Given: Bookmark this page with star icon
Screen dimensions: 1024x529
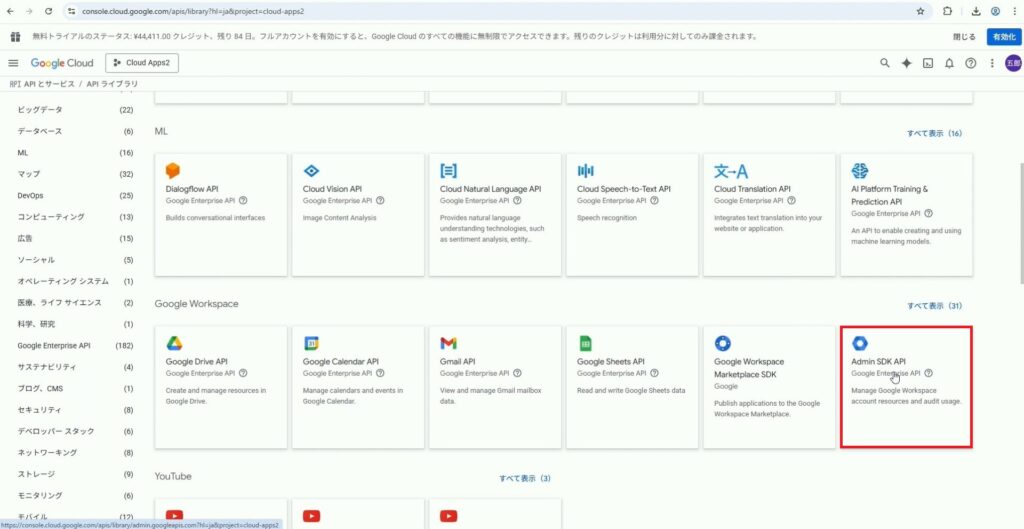Looking at the screenshot, I should pos(920,11).
